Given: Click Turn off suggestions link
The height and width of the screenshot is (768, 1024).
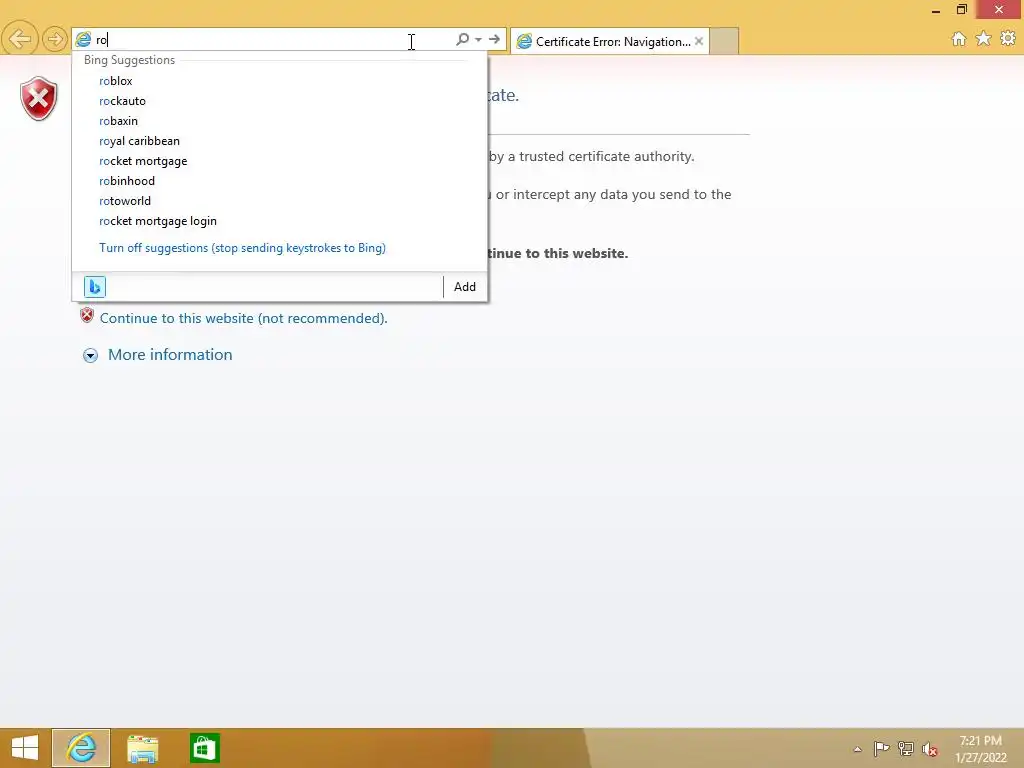Looking at the screenshot, I should coord(242,248).
